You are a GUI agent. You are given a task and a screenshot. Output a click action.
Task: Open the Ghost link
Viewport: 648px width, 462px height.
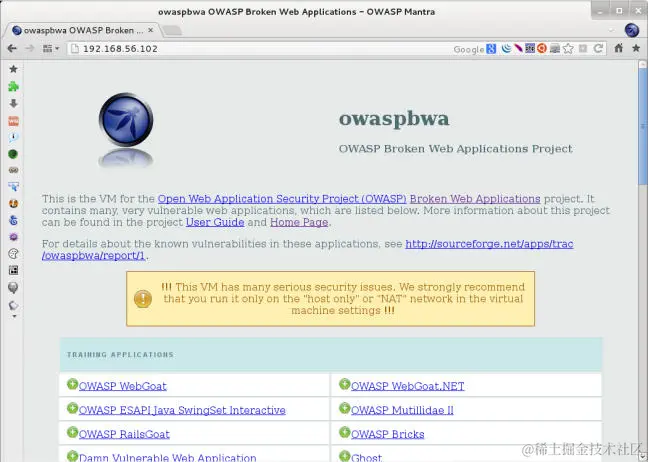coord(367,457)
